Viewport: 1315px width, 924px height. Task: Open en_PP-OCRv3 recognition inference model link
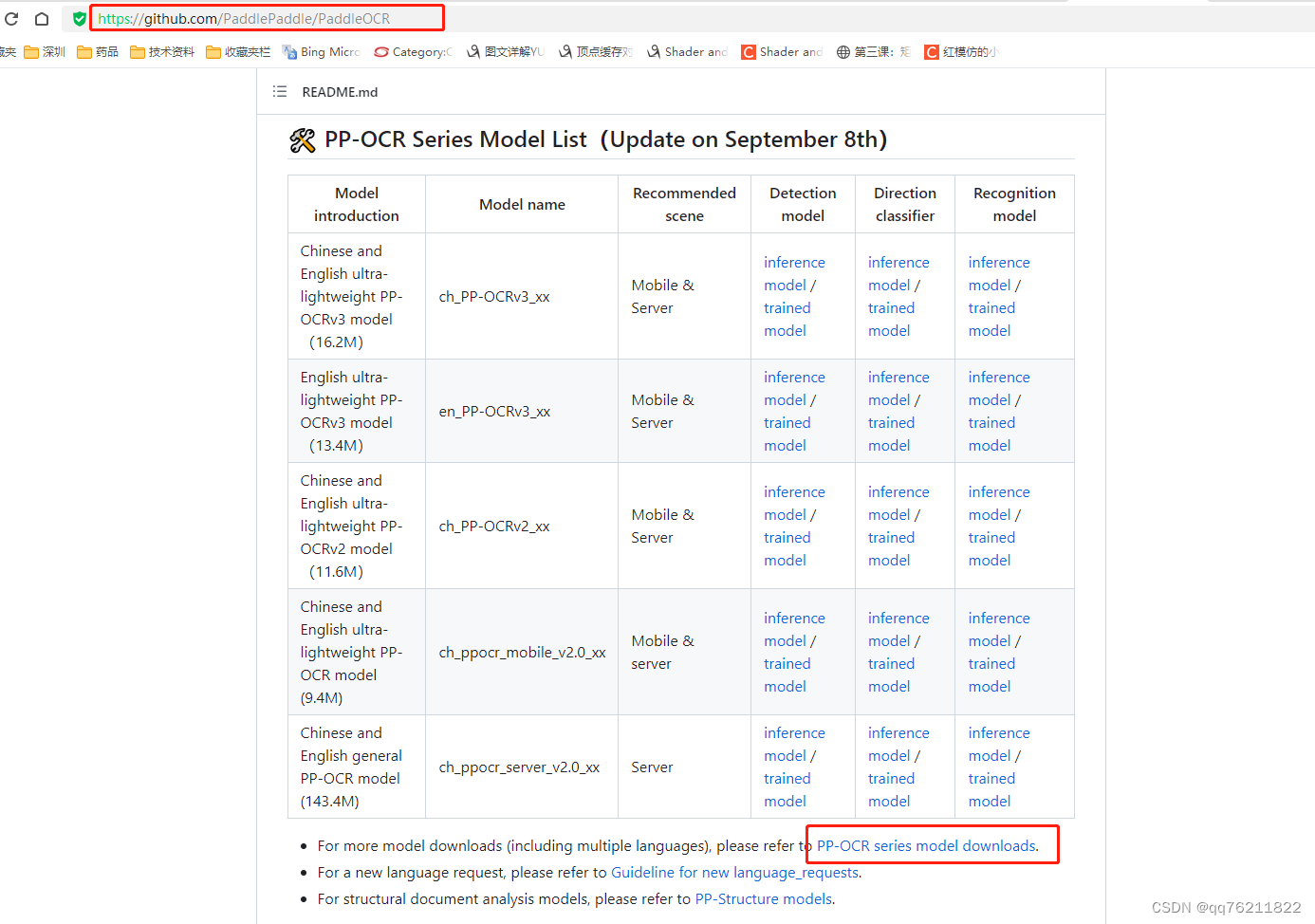[999, 388]
